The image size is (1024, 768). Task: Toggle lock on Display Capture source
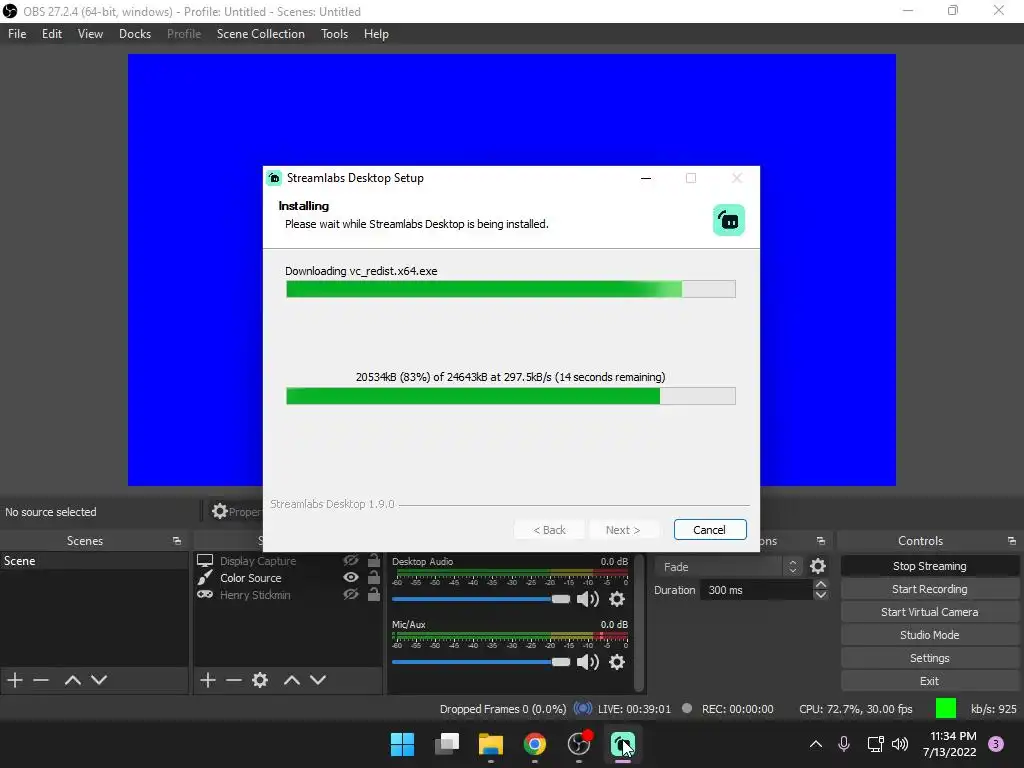tap(374, 560)
